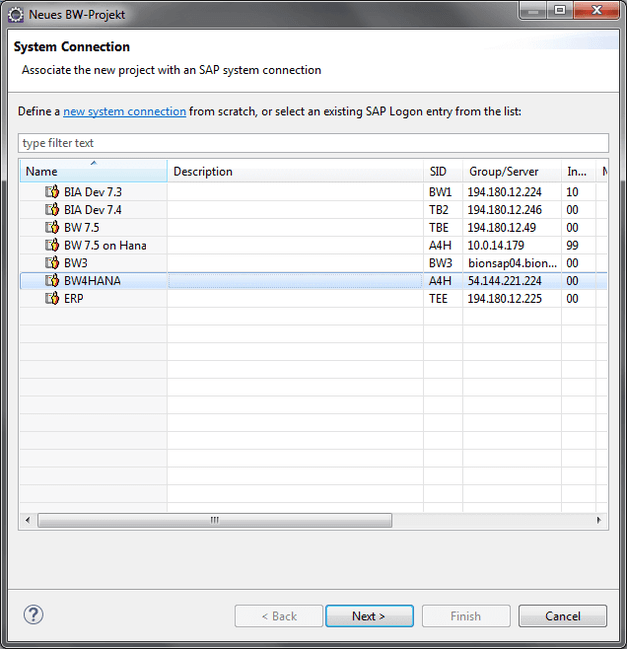Sort by the SID column header
This screenshot has width=627, height=649.
443,171
